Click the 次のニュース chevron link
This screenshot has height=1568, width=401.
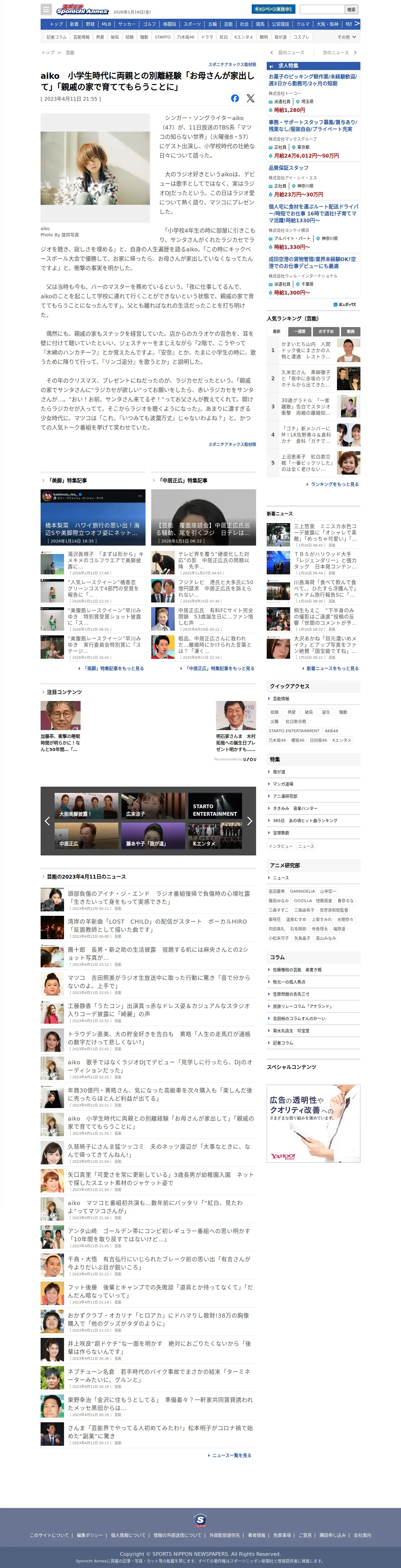pyautogui.click(x=340, y=52)
